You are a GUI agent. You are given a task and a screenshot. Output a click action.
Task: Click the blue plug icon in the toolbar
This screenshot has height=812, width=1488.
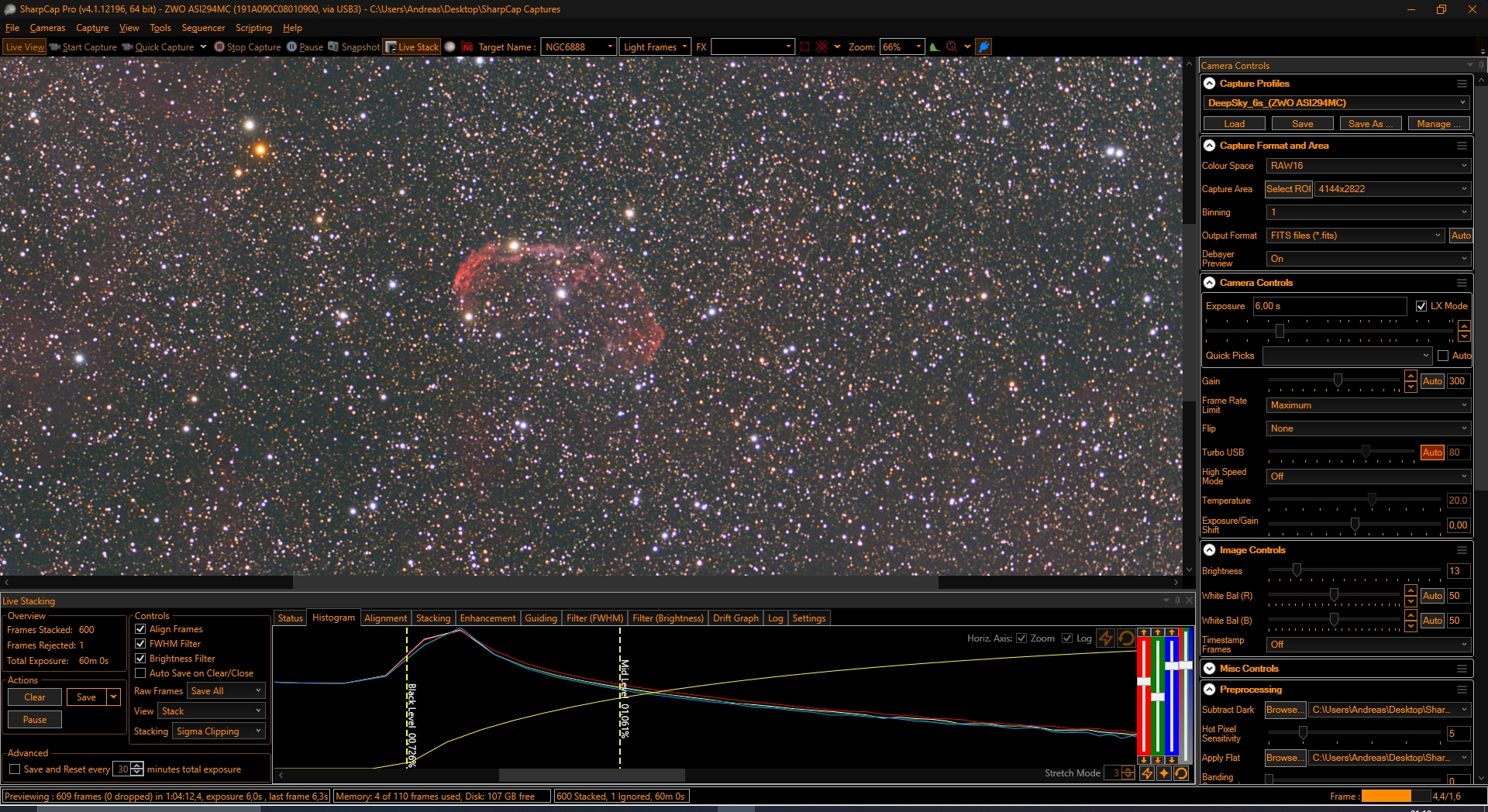pos(983,46)
